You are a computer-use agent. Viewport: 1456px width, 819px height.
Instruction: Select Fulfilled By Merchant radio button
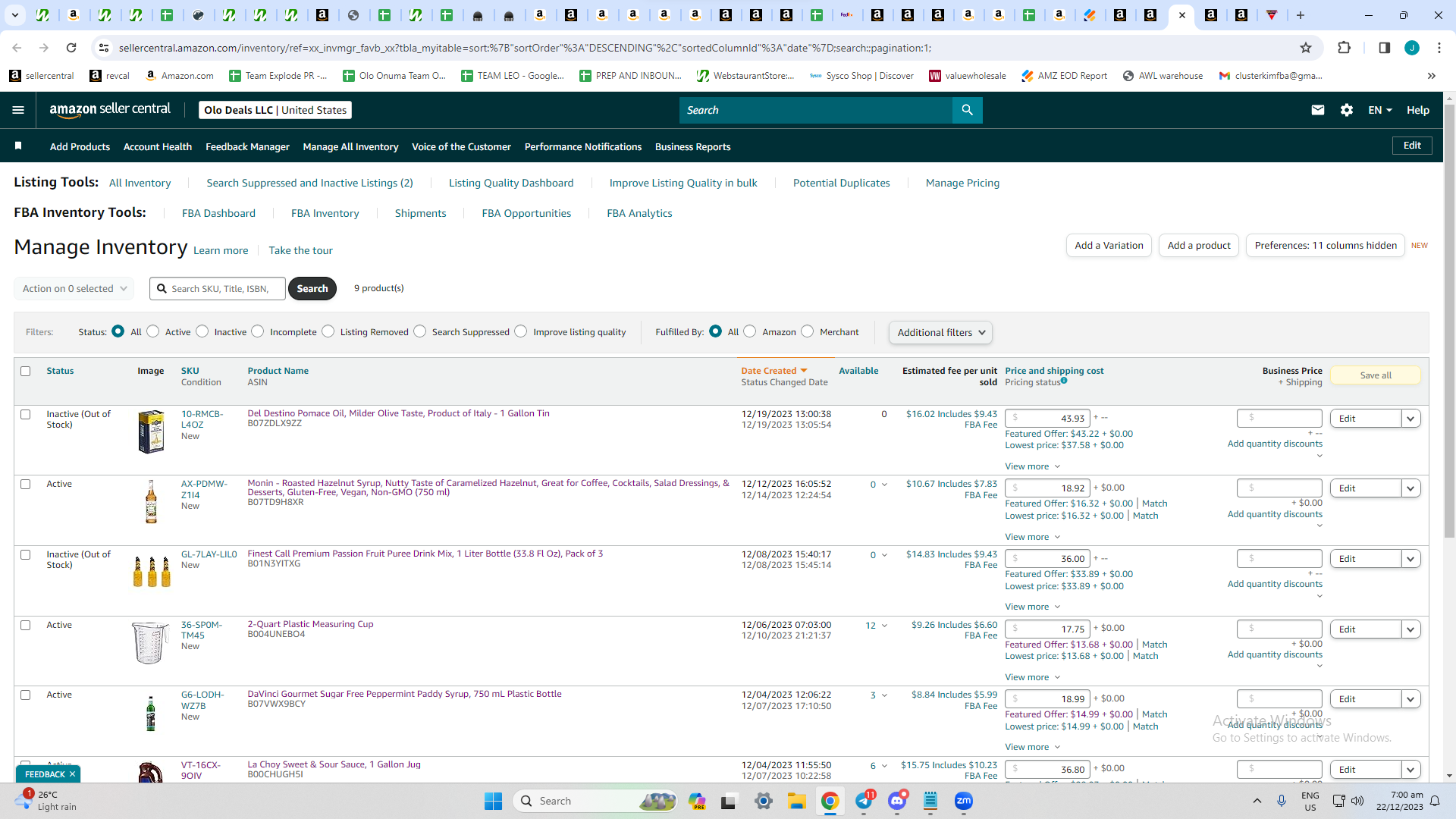pos(808,331)
